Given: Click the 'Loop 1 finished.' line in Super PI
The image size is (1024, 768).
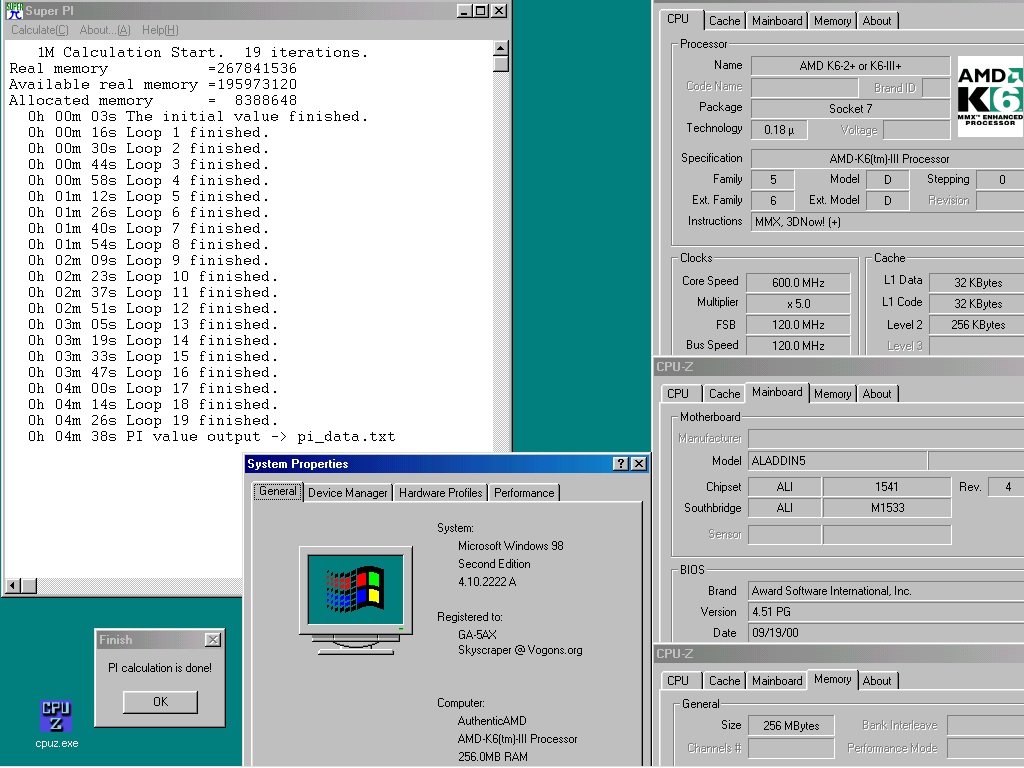Looking at the screenshot, I should tap(148, 133).
